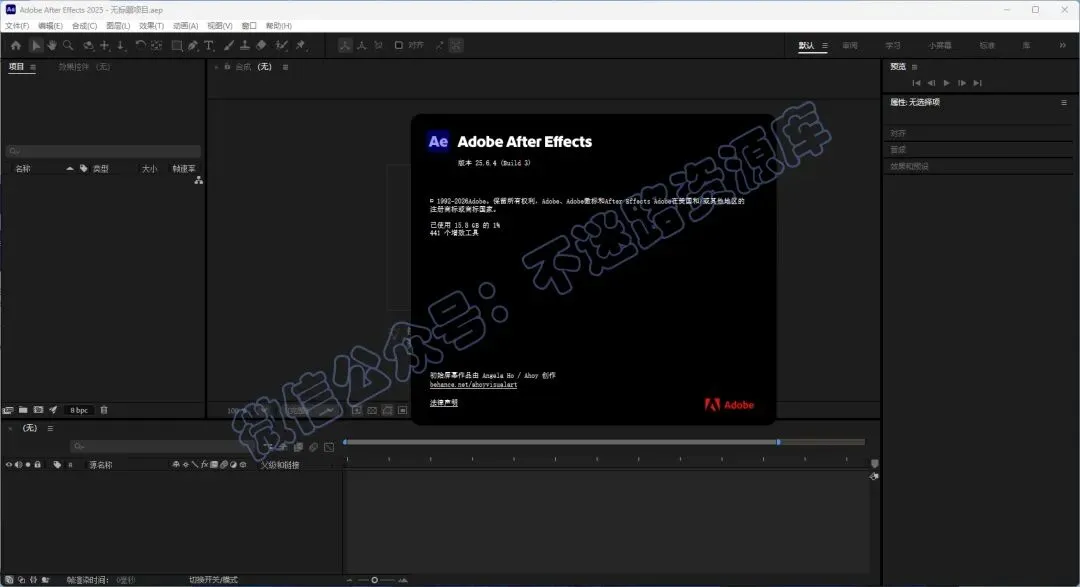Image resolution: width=1080 pixels, height=587 pixels.
Task: Select the Rectangle shape tool
Action: (176, 45)
